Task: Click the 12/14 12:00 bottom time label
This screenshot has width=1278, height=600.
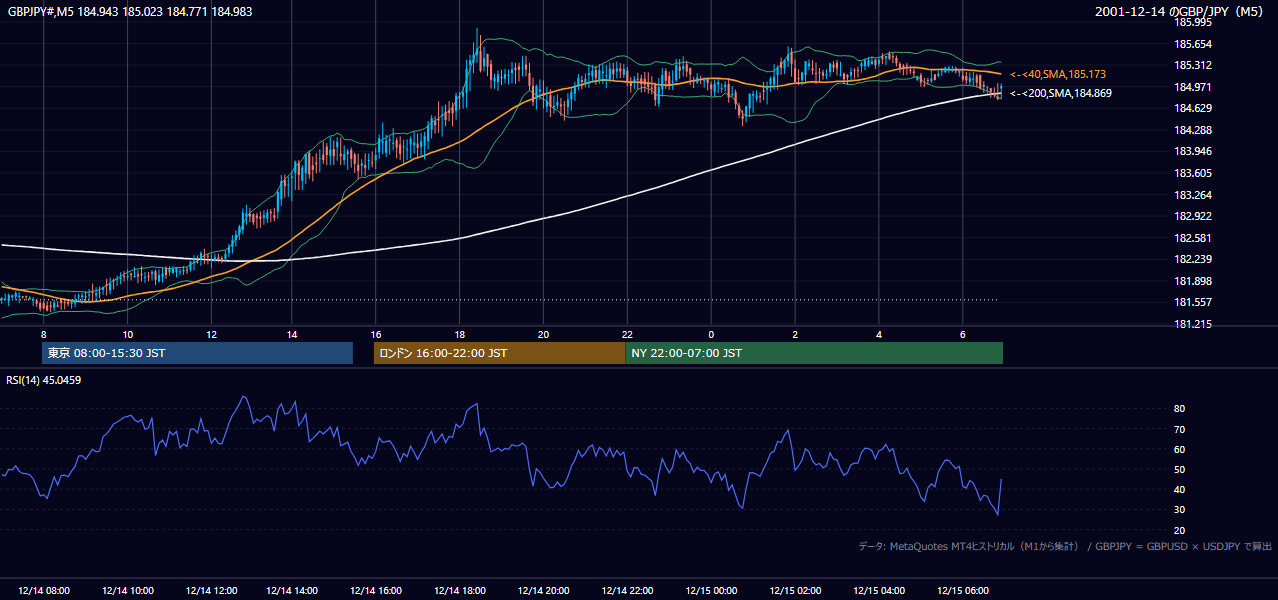Action: (x=210, y=591)
